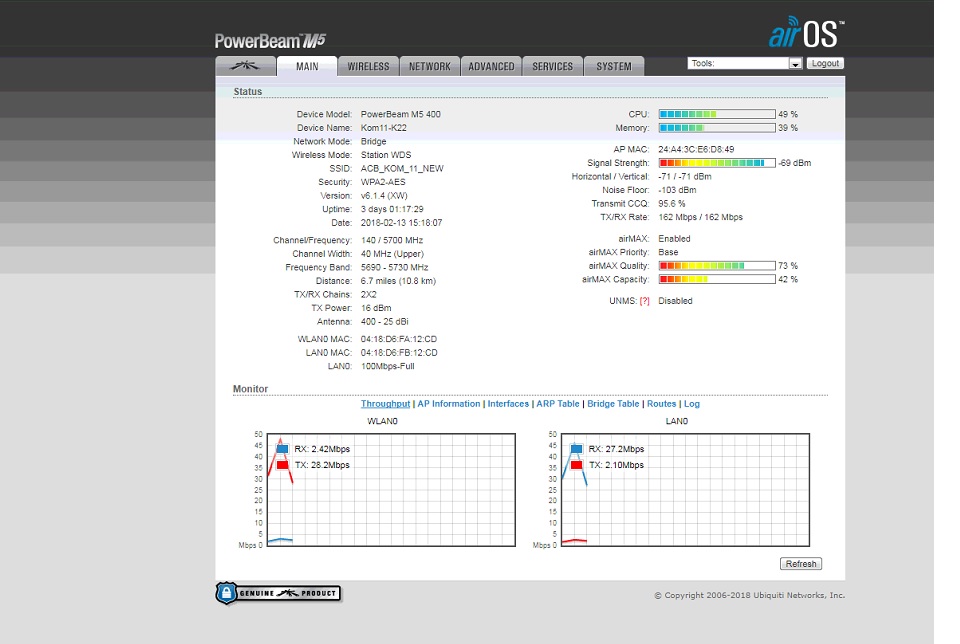Click the Genuine Product badge

(278, 593)
